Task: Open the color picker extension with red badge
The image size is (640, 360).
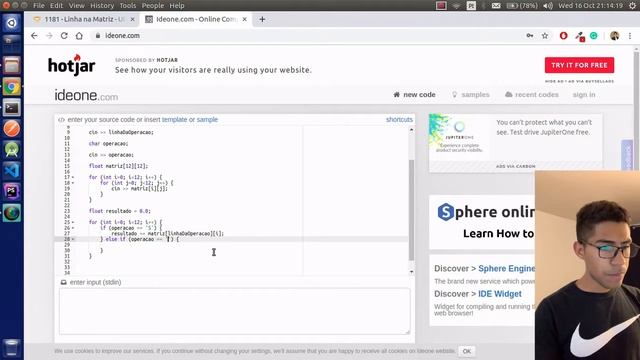Action: (580, 36)
